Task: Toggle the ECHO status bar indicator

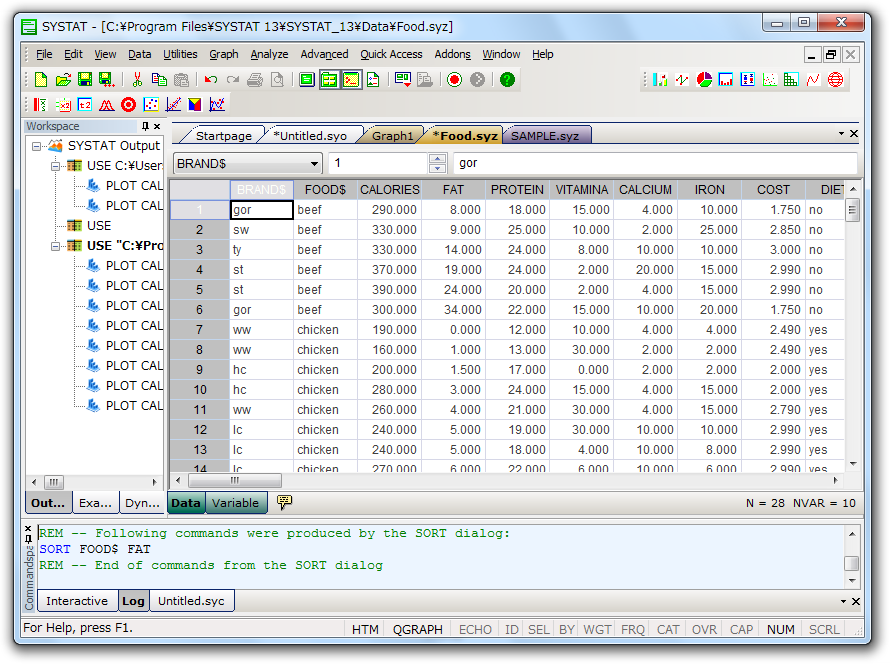Action: click(475, 629)
